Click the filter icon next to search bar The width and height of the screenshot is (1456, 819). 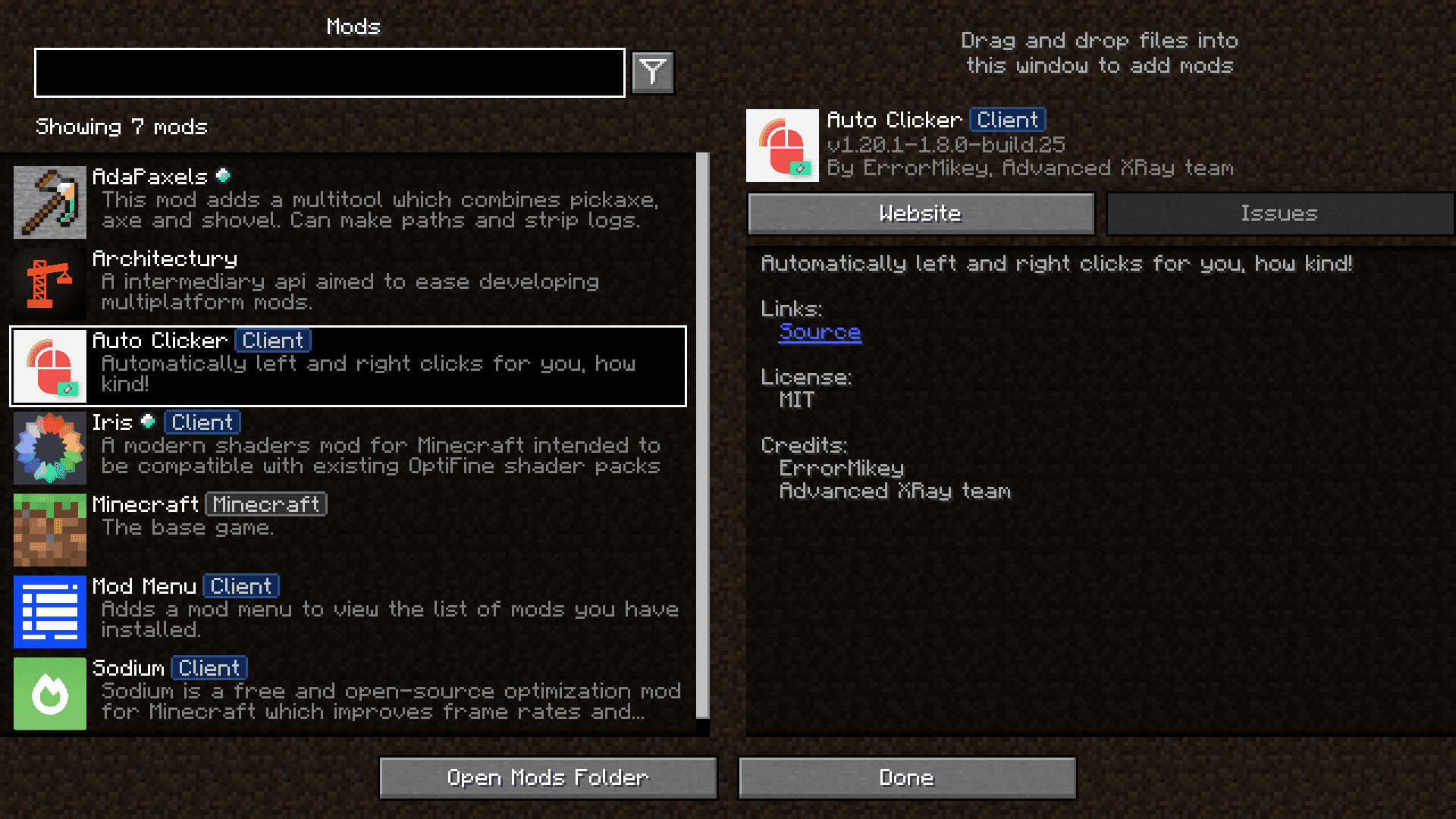pyautogui.click(x=651, y=72)
